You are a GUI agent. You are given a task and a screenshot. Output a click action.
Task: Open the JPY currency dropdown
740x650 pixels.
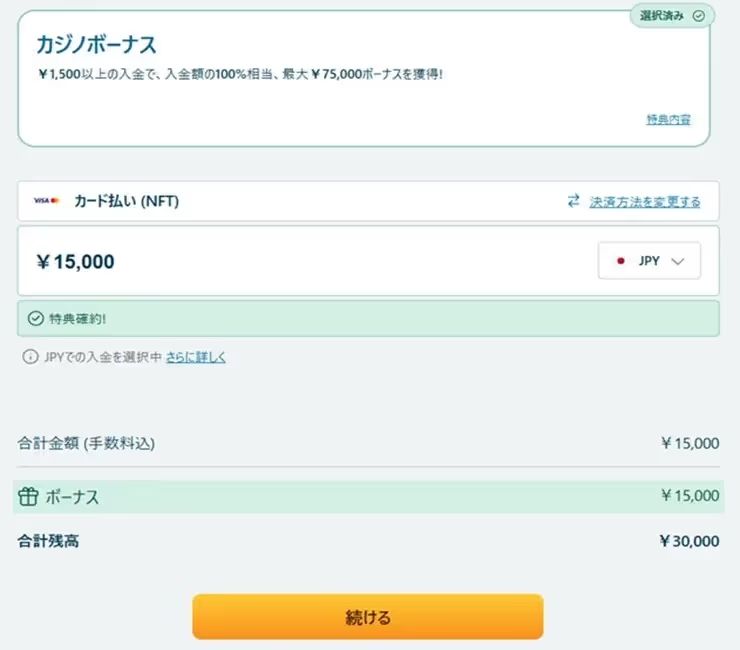tap(649, 261)
